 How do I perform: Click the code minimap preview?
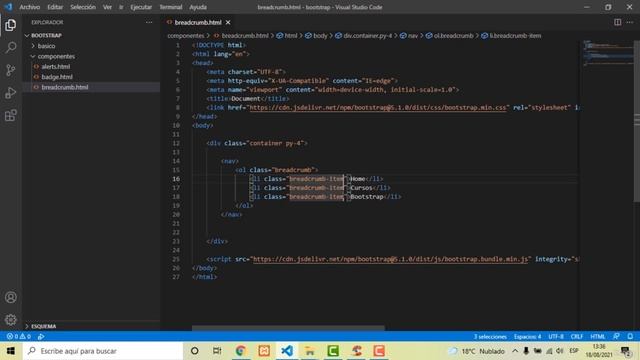pos(607,53)
